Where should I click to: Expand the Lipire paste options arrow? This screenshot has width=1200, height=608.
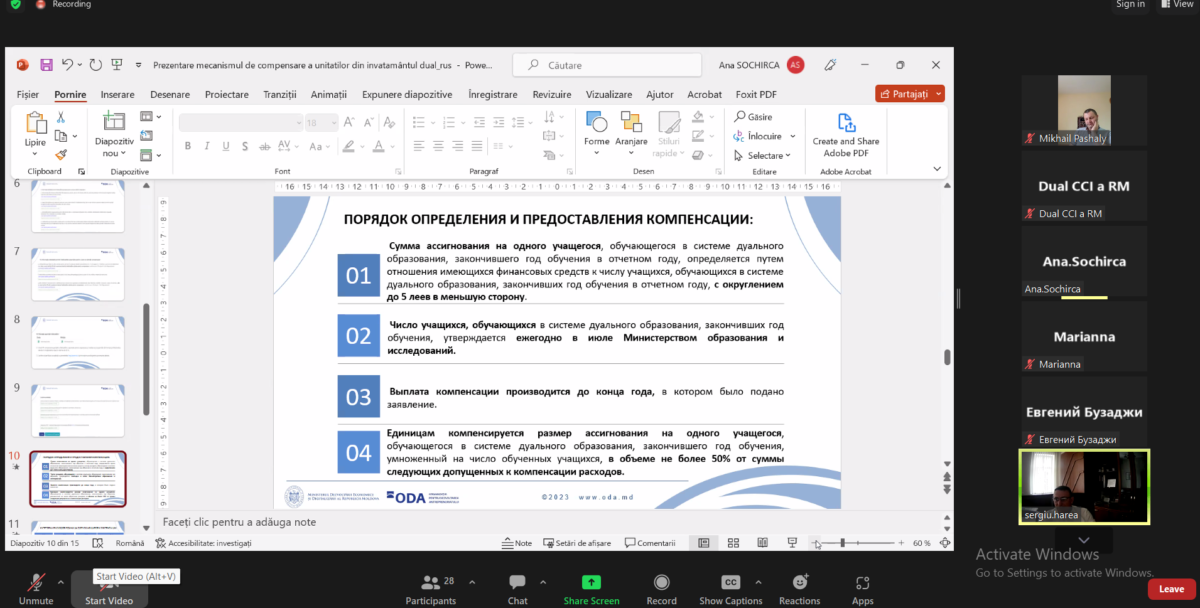(x=36, y=153)
